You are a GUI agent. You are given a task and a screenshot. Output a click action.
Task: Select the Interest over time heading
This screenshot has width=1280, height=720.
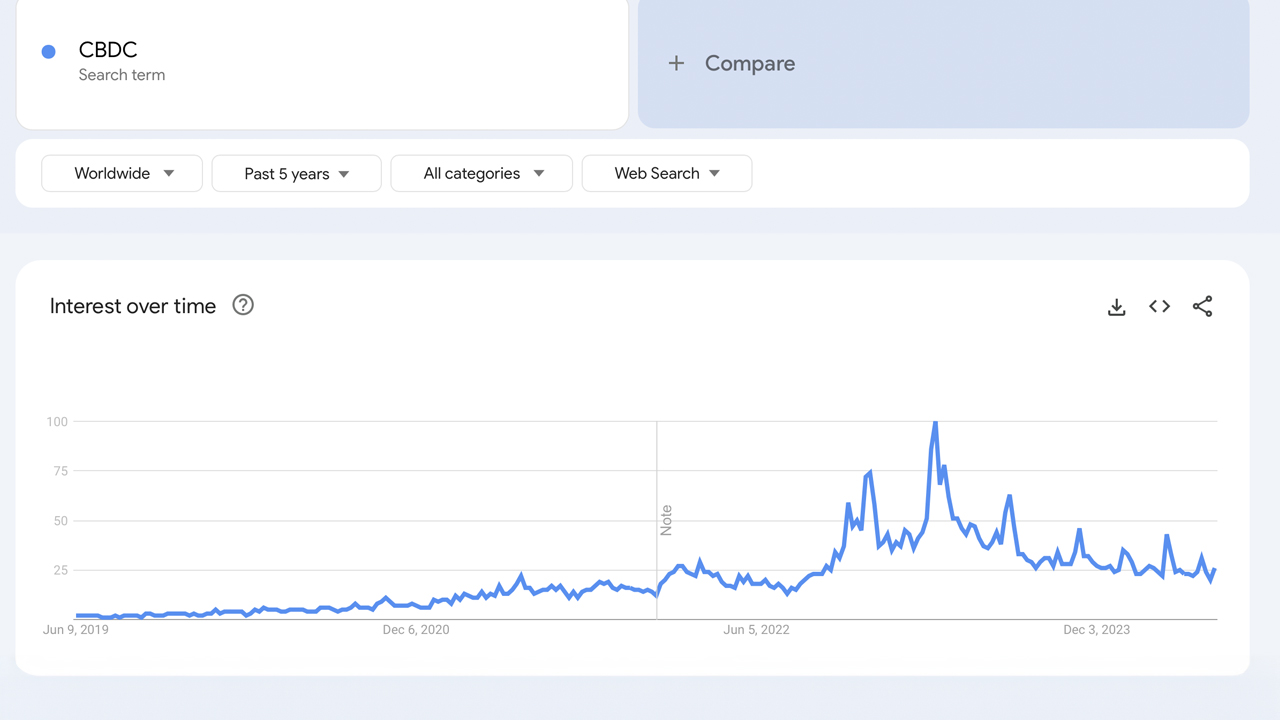click(x=133, y=306)
